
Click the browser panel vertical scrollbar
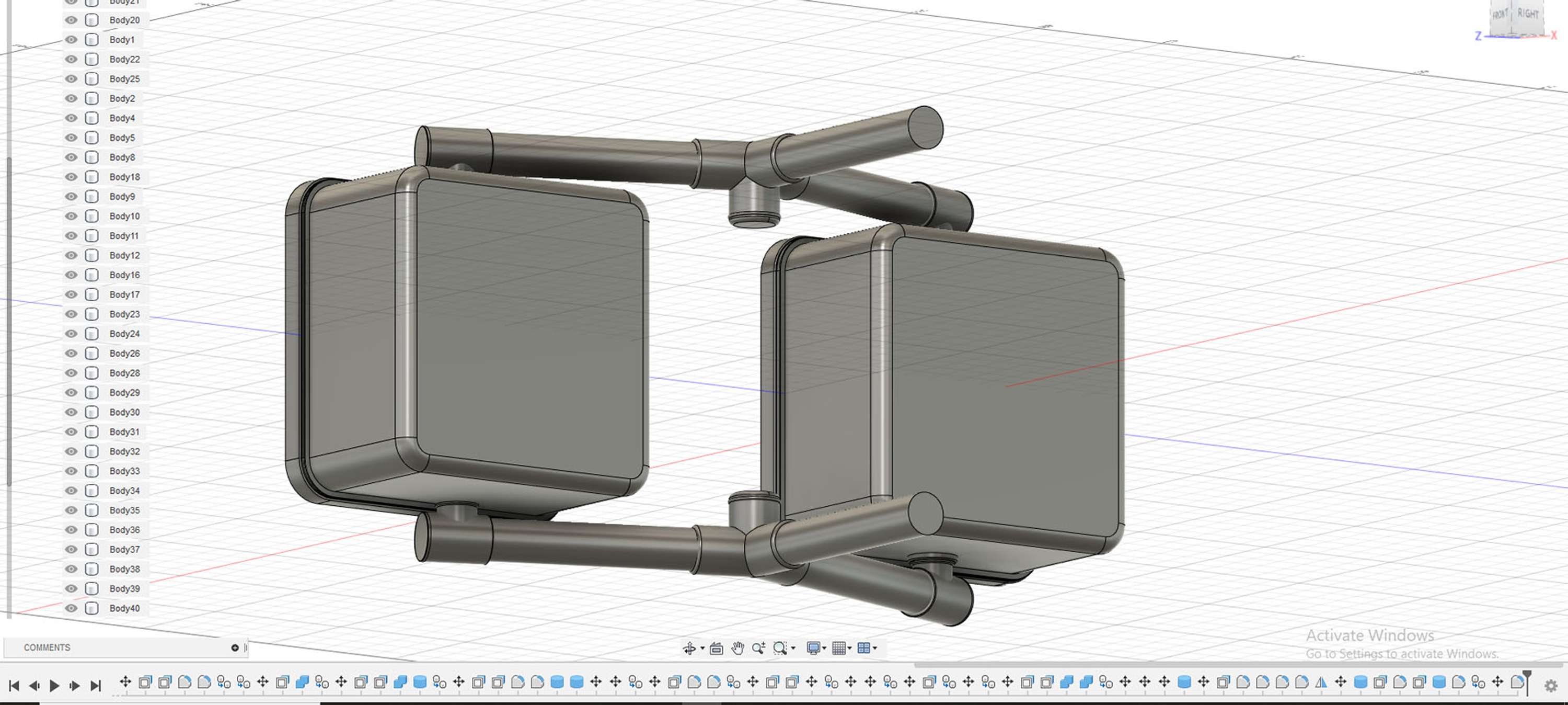[9, 321]
